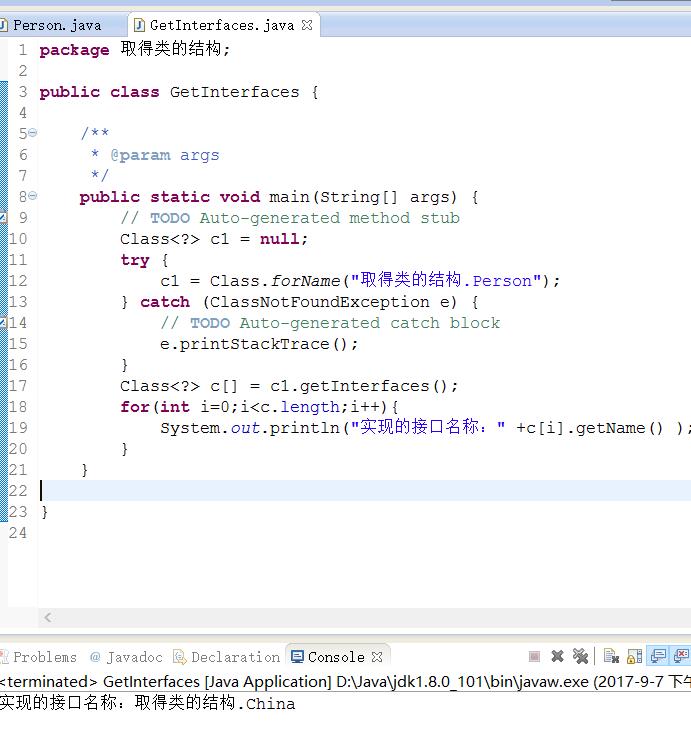The height and width of the screenshot is (733, 691).
Task: Collapse the main method fold at line 8
Action: [32, 196]
